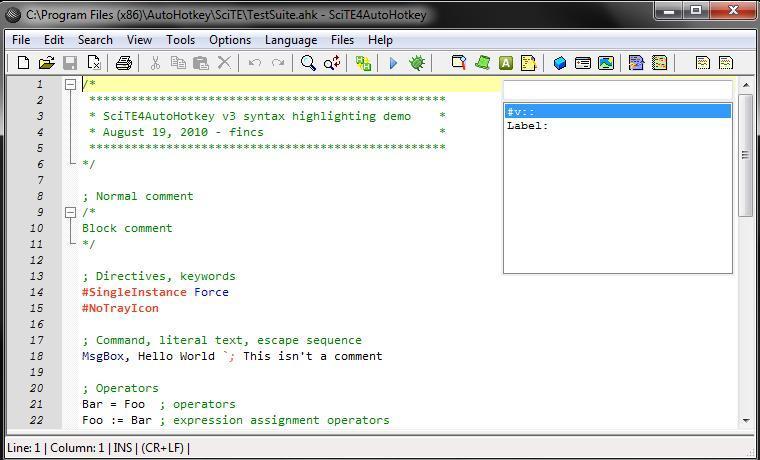Screen dimensions: 760x460
Task: Open the Find and Replace tool
Action: (x=332, y=63)
